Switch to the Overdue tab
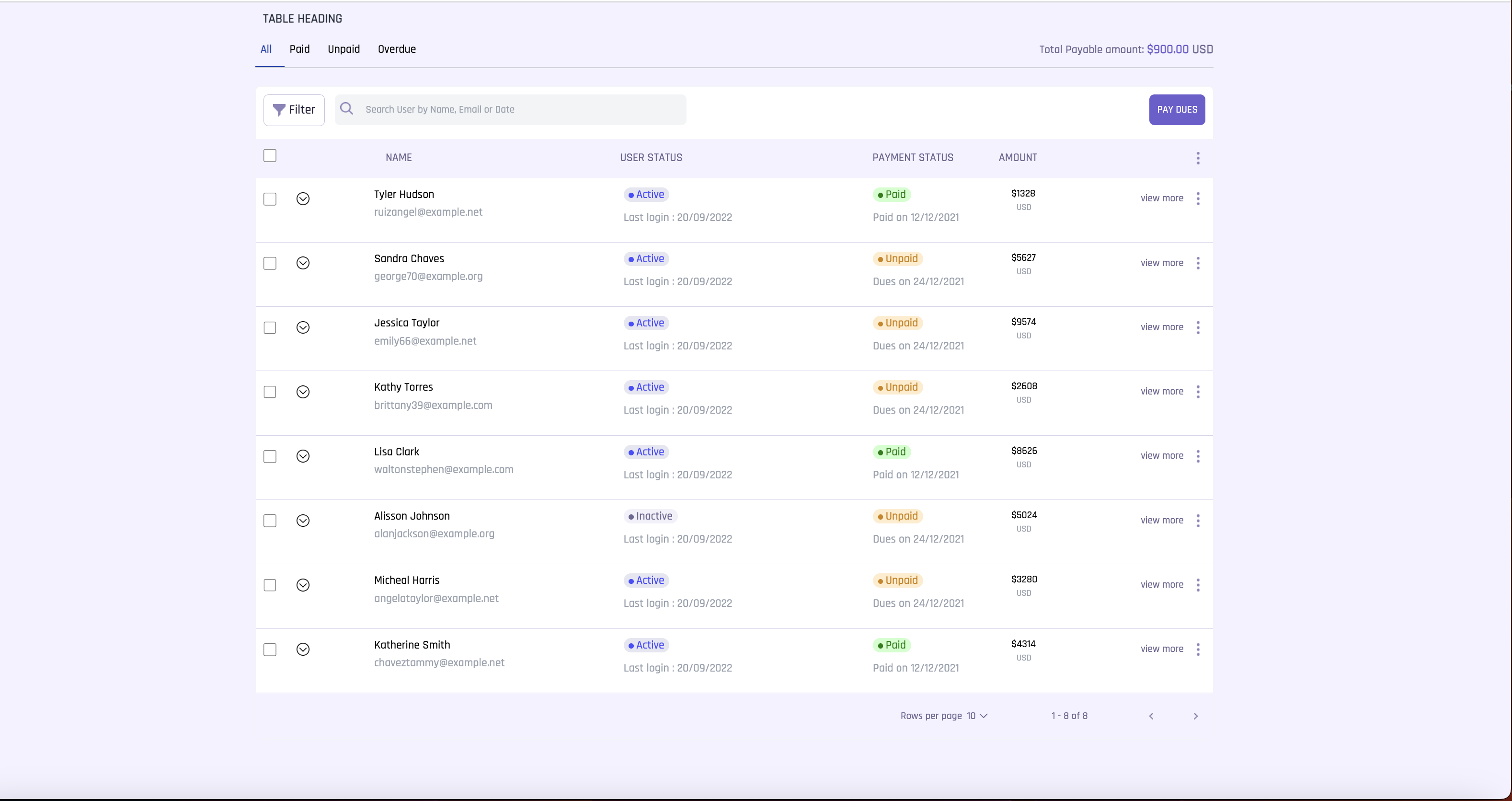This screenshot has height=801, width=1512. (x=397, y=49)
